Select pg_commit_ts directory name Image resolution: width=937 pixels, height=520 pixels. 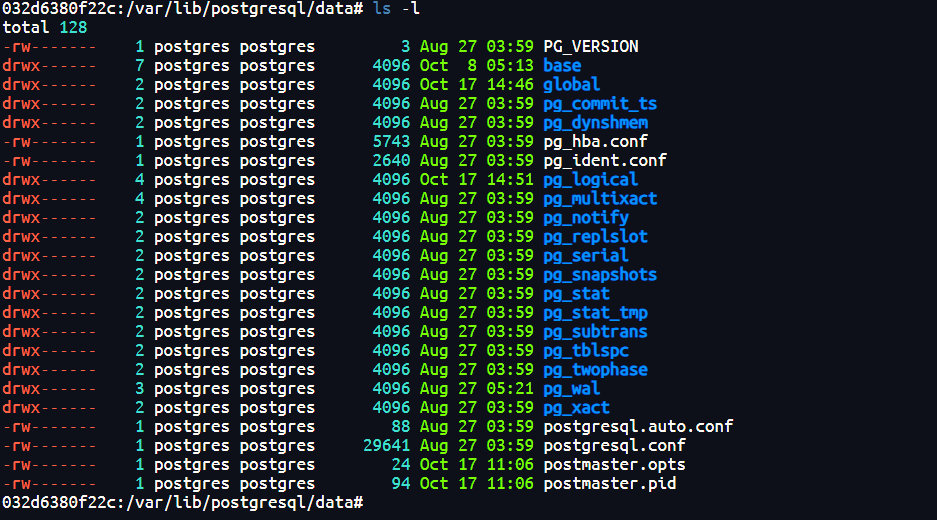pos(600,104)
